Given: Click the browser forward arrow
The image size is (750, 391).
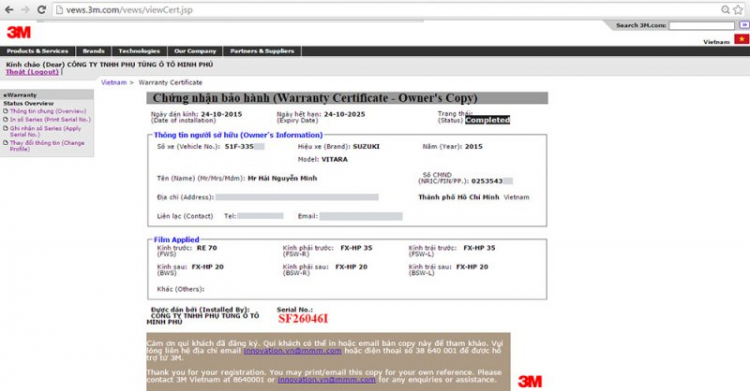Looking at the screenshot, I should point(25,10).
